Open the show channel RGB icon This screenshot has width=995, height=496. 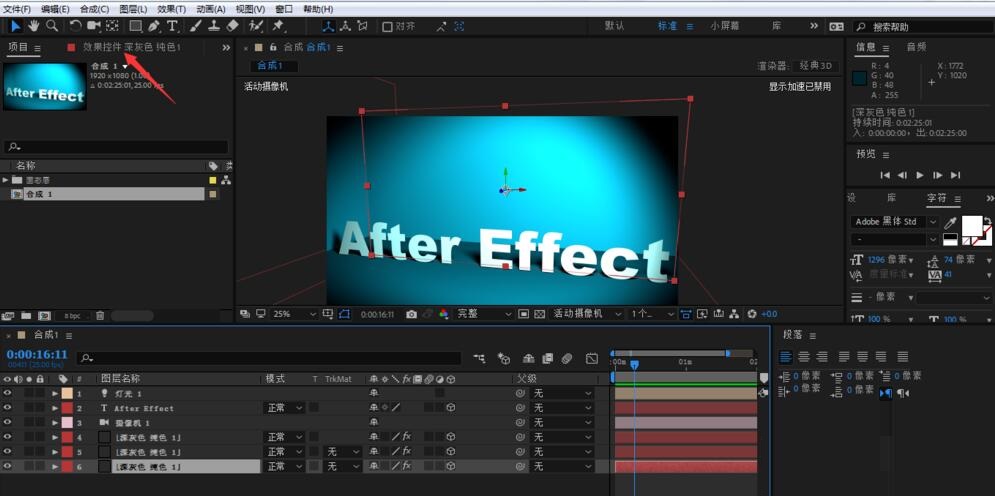444,314
